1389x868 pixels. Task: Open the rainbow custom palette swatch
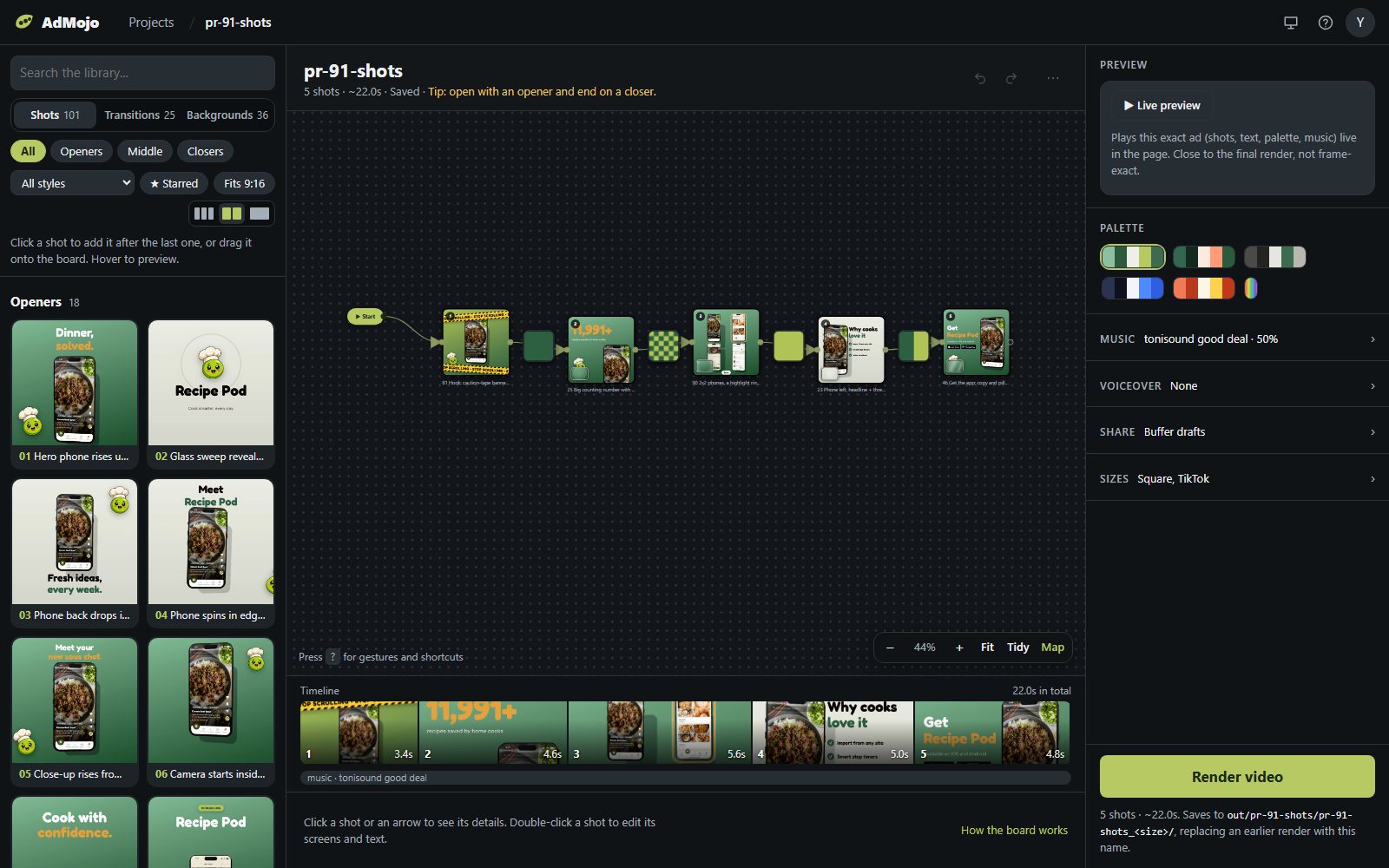coord(1251,288)
